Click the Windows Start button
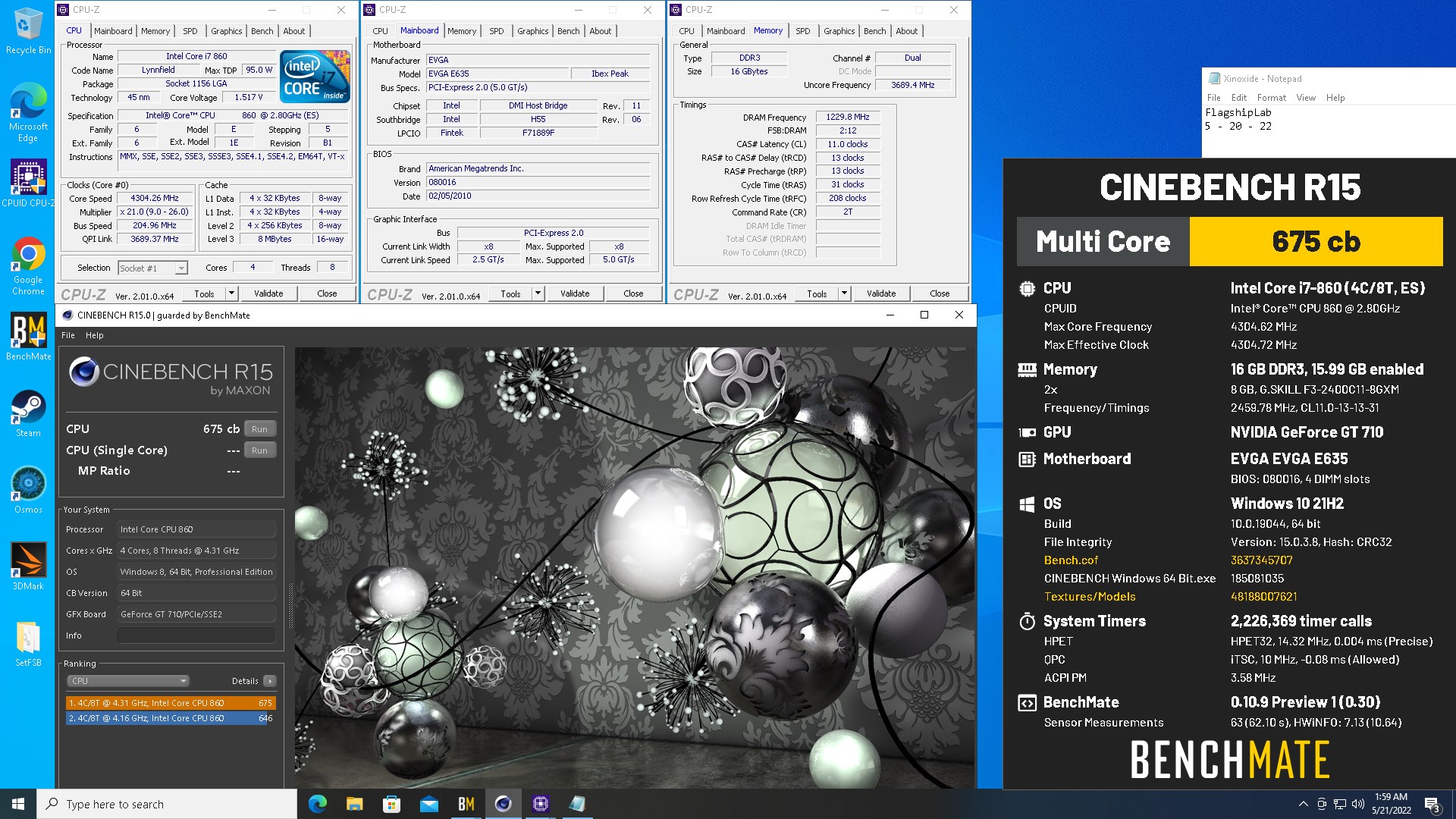This screenshot has width=1456, height=819. coord(18,804)
